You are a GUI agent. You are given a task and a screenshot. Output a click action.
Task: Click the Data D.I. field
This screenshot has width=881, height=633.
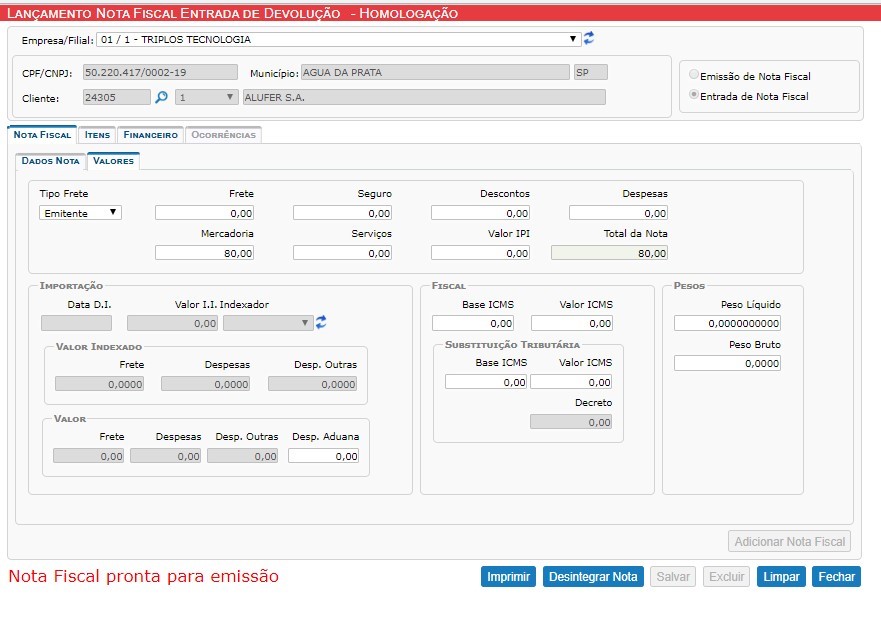[x=76, y=323]
